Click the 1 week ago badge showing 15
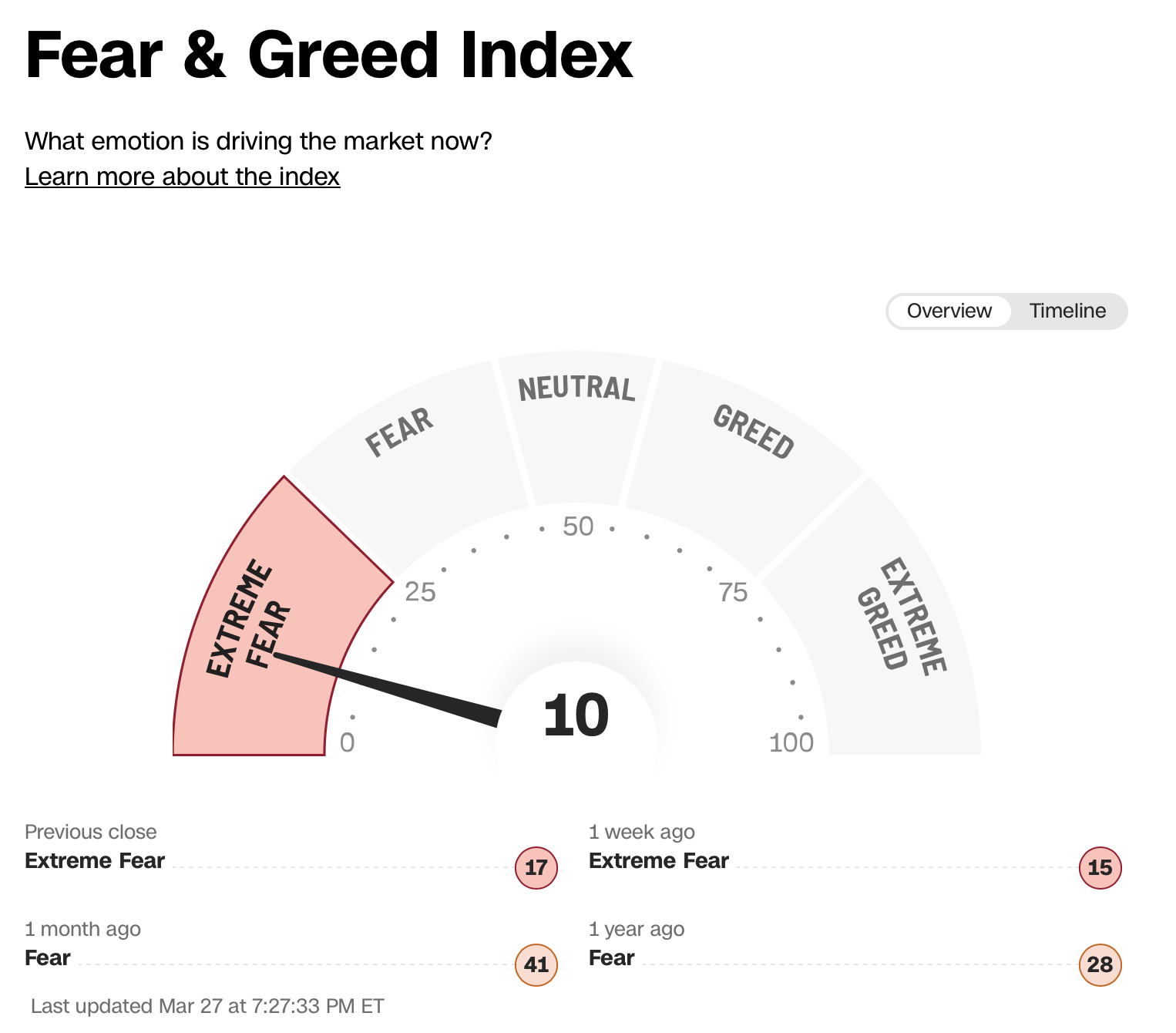This screenshot has width=1176, height=1033. 1100,867
